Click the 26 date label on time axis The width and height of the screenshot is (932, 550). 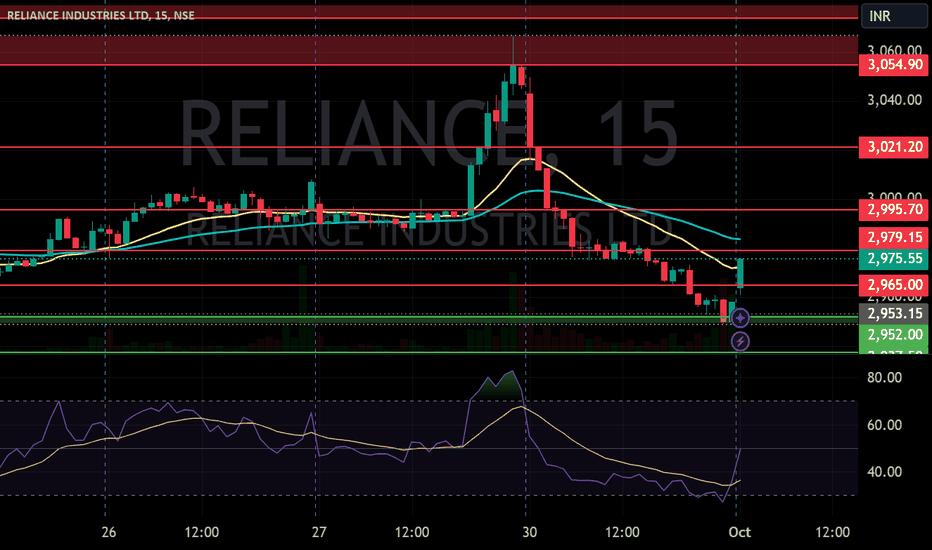pos(109,532)
